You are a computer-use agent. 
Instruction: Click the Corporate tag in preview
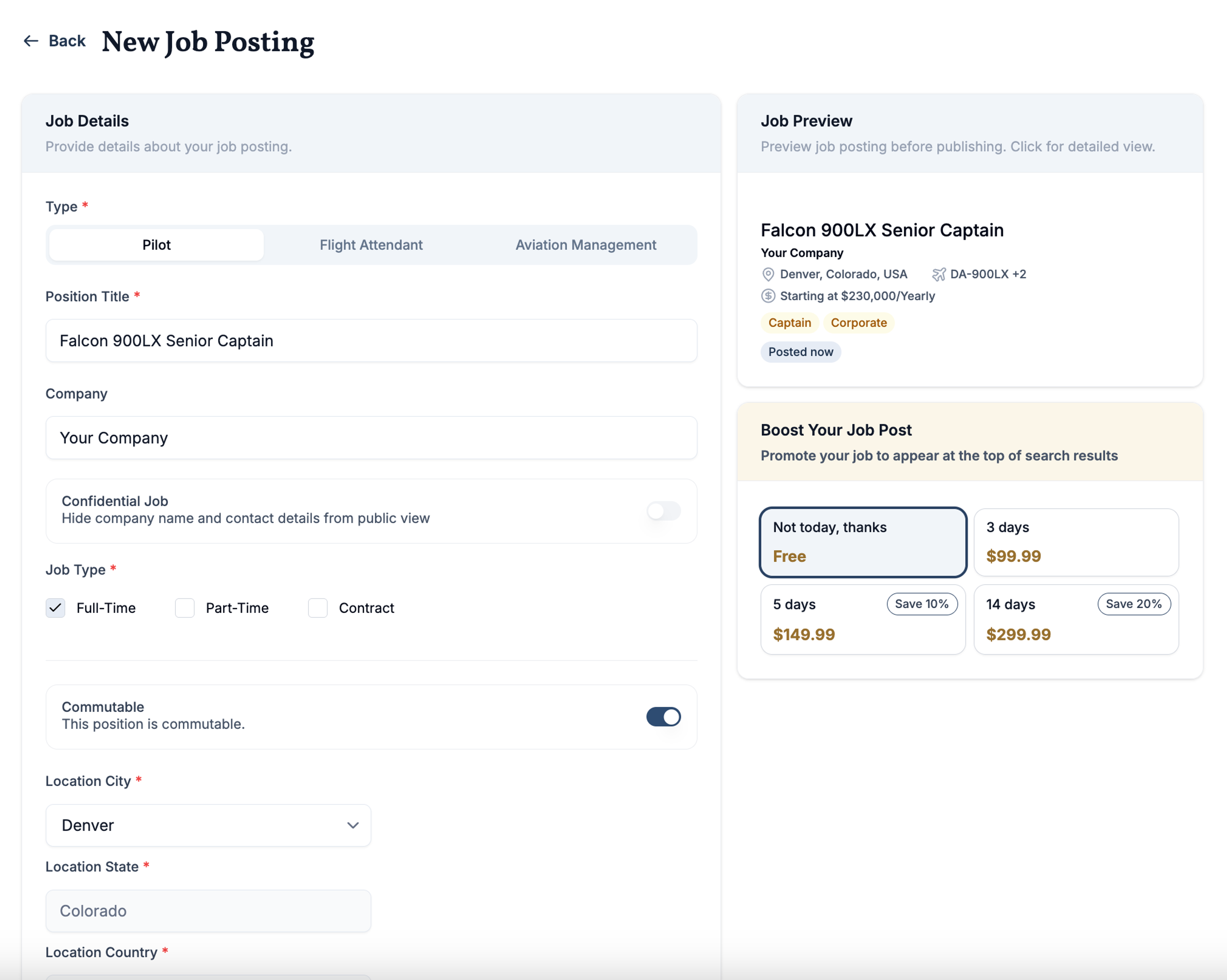858,323
